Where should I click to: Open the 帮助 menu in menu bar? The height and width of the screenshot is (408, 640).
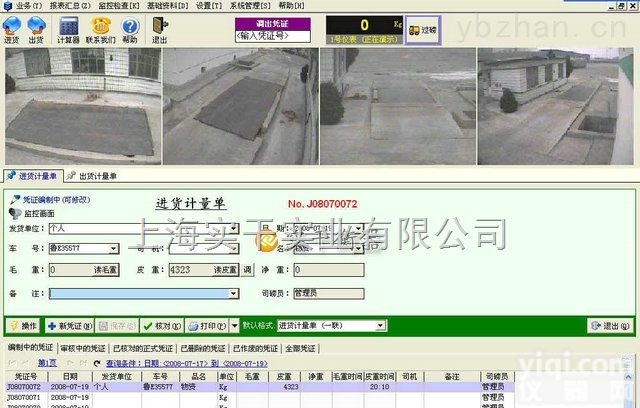point(291,6)
